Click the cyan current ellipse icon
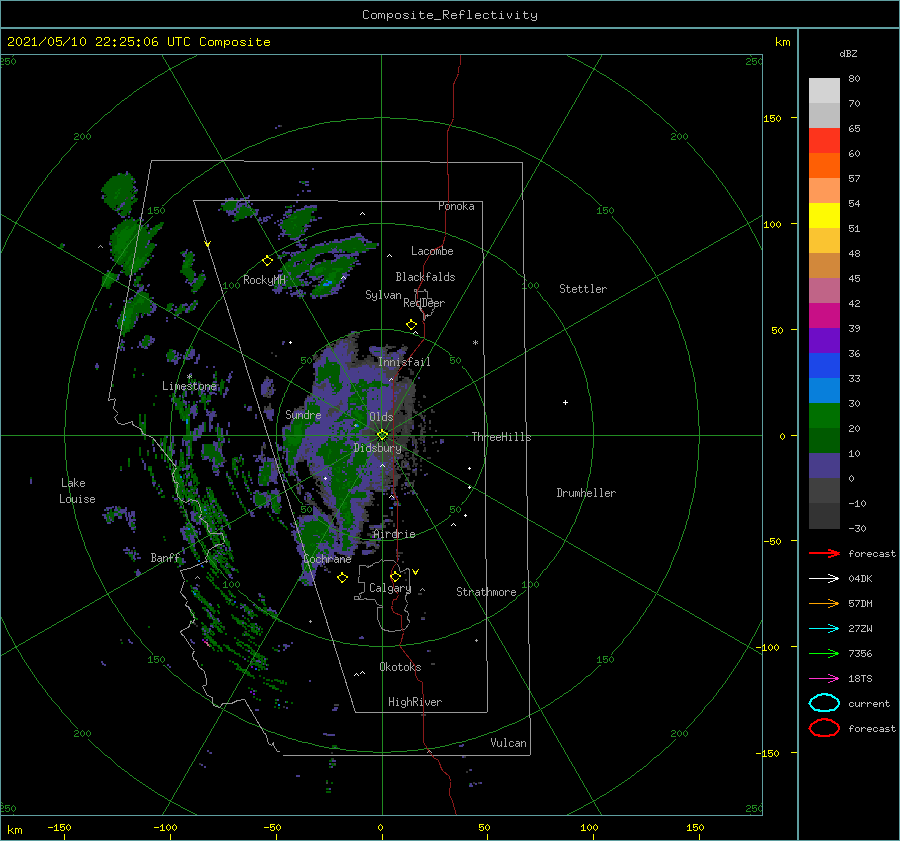This screenshot has width=900, height=841. (824, 703)
